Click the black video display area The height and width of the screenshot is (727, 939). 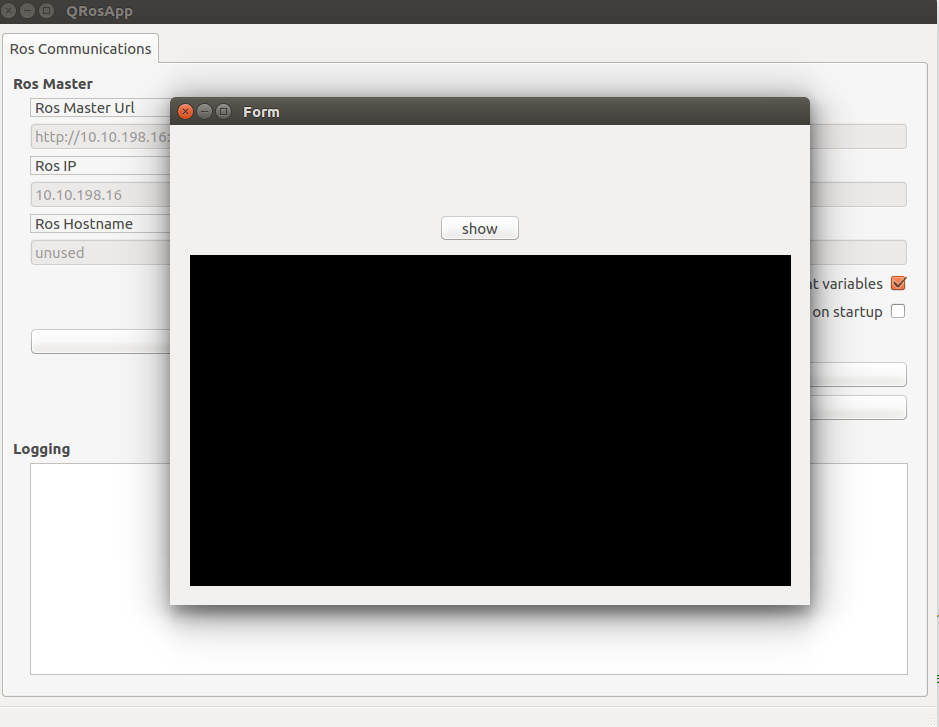(x=489, y=420)
